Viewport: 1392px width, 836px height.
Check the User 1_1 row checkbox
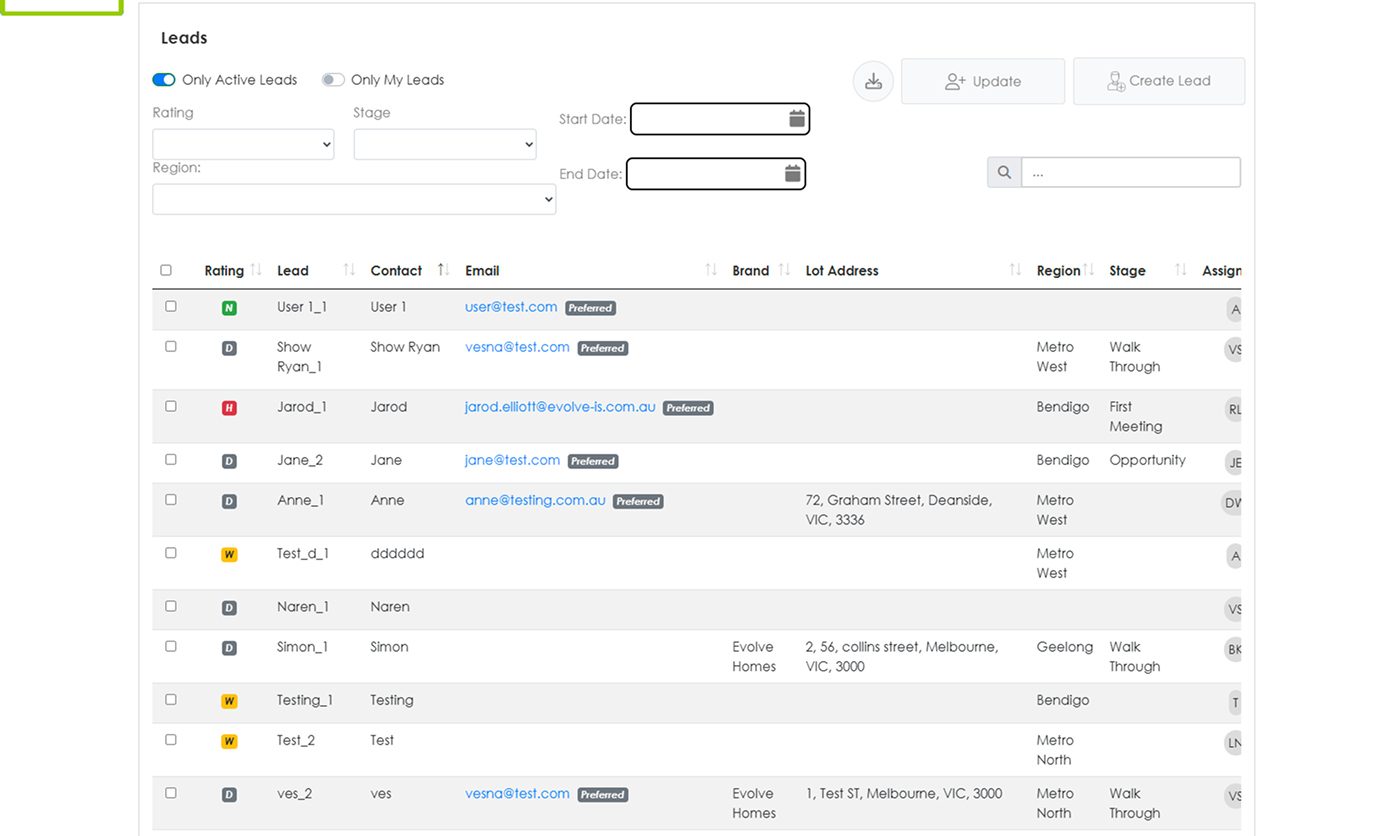(x=171, y=306)
